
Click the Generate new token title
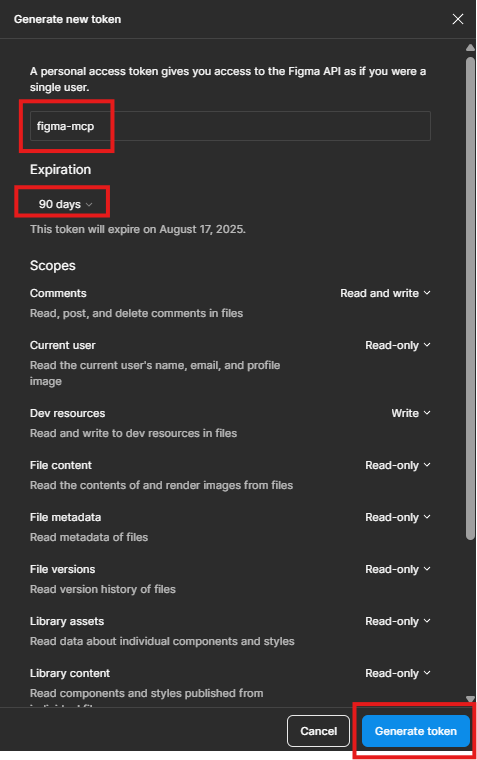click(67, 19)
